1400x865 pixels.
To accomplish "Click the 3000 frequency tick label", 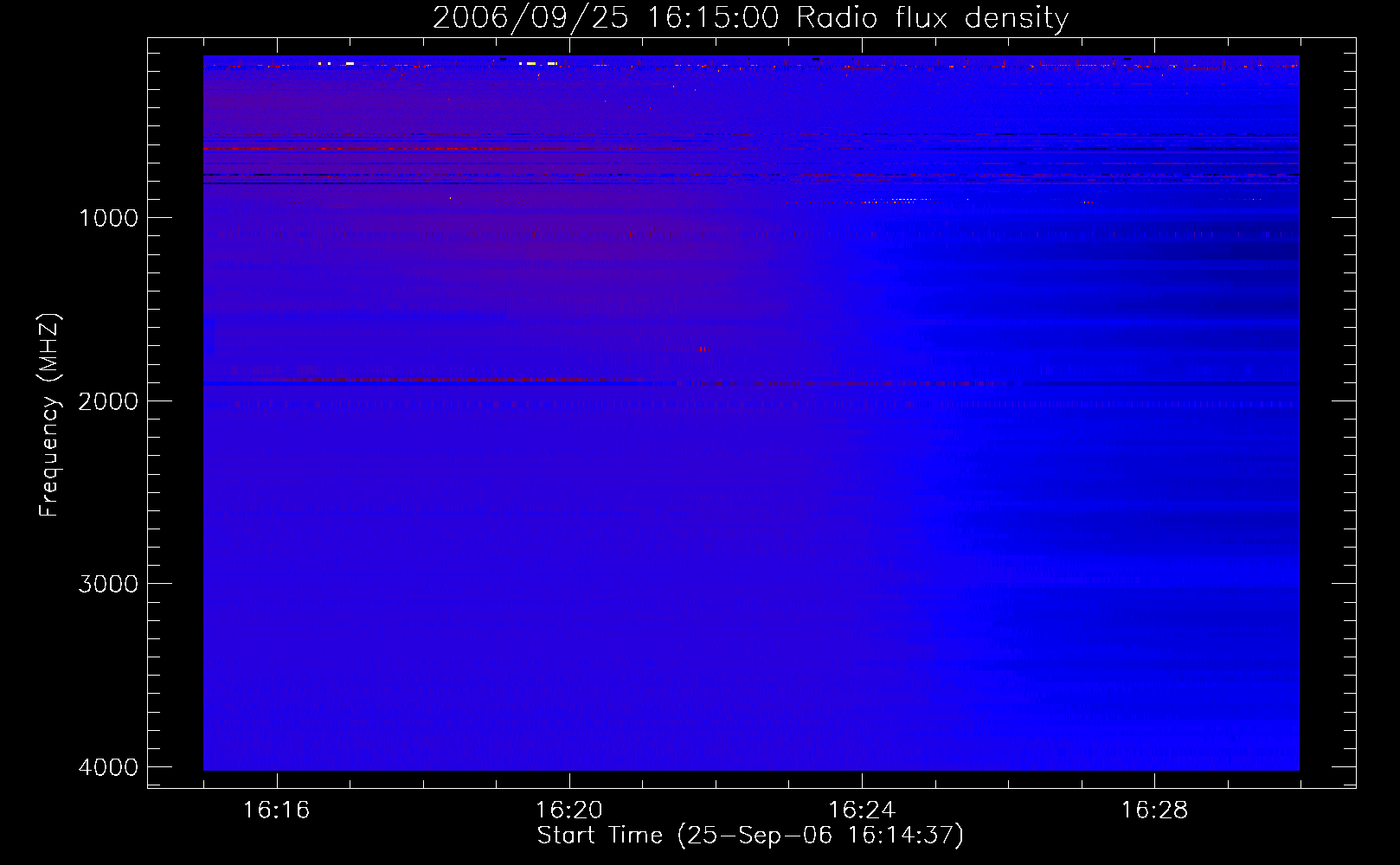I will click(108, 584).
